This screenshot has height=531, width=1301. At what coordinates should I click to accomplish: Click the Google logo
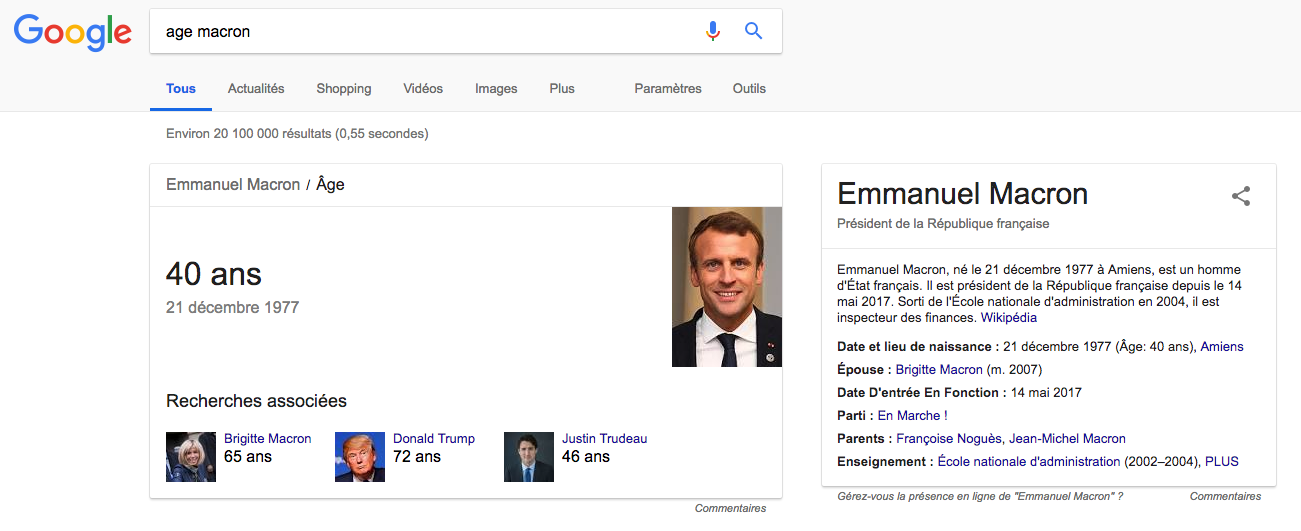[x=73, y=32]
